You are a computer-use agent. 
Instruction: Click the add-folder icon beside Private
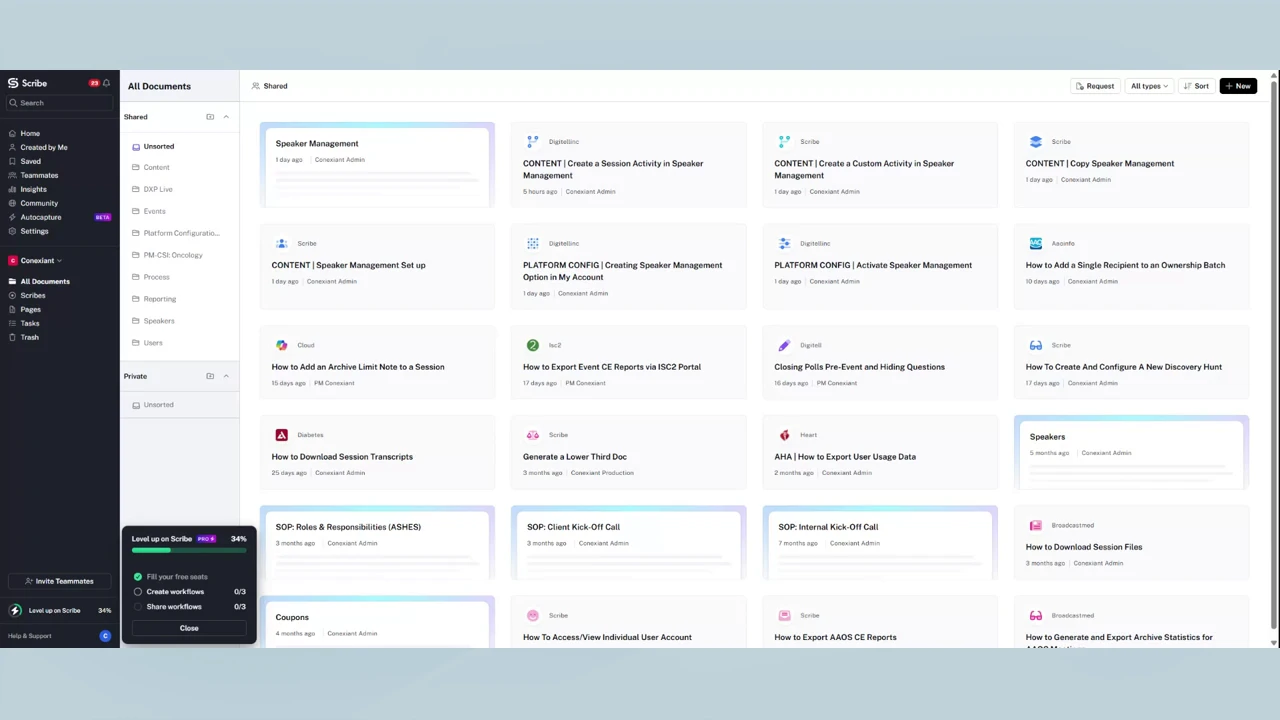[210, 376]
